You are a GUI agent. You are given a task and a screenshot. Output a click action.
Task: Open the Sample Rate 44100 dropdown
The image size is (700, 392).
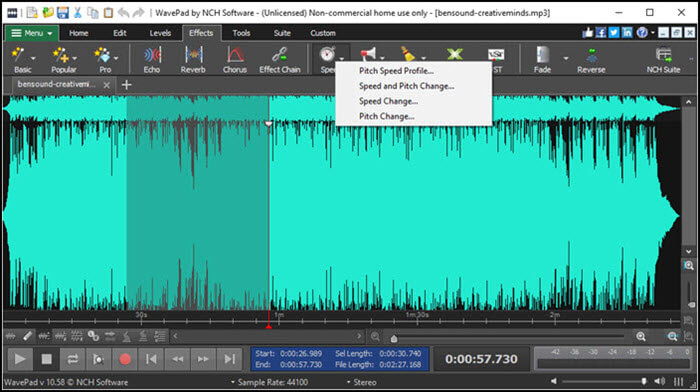pos(269,382)
